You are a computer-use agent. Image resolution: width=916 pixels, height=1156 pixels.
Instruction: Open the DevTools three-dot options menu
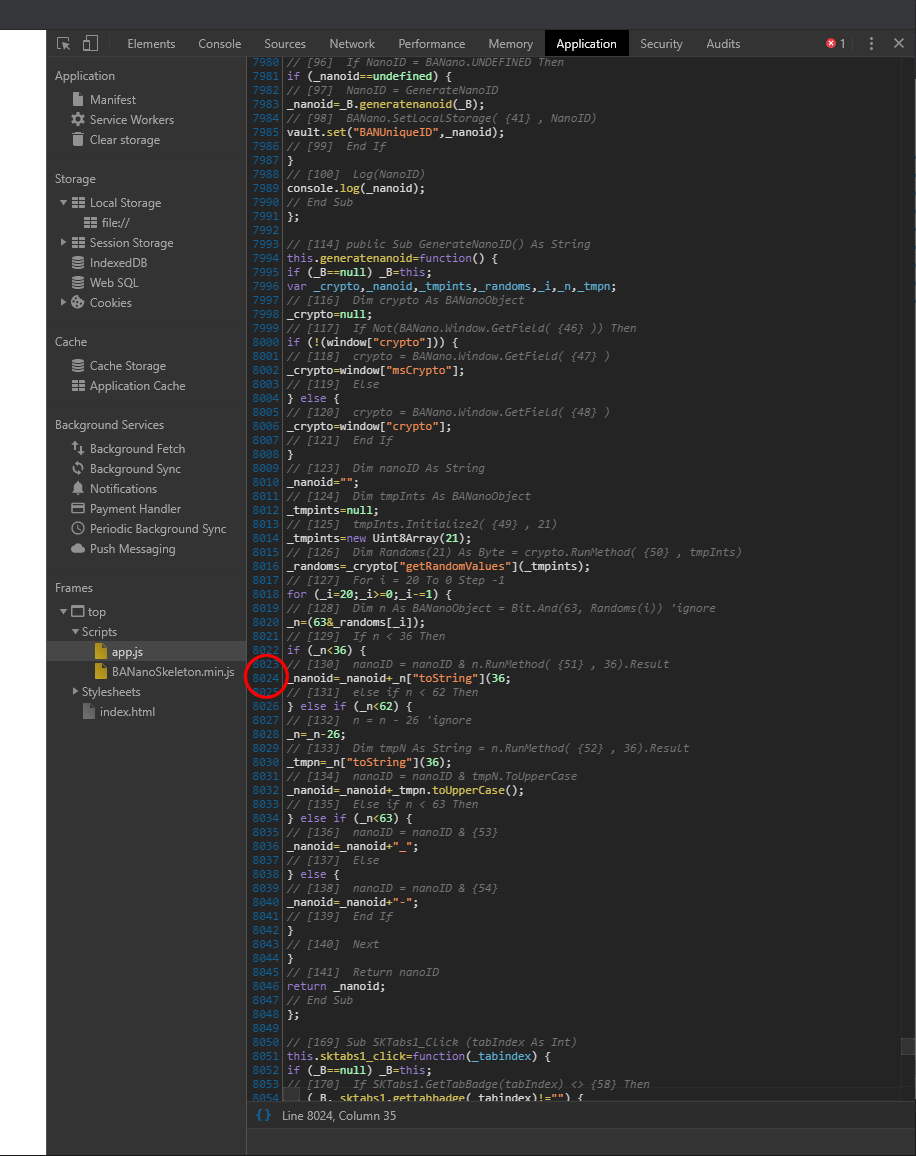(x=873, y=43)
